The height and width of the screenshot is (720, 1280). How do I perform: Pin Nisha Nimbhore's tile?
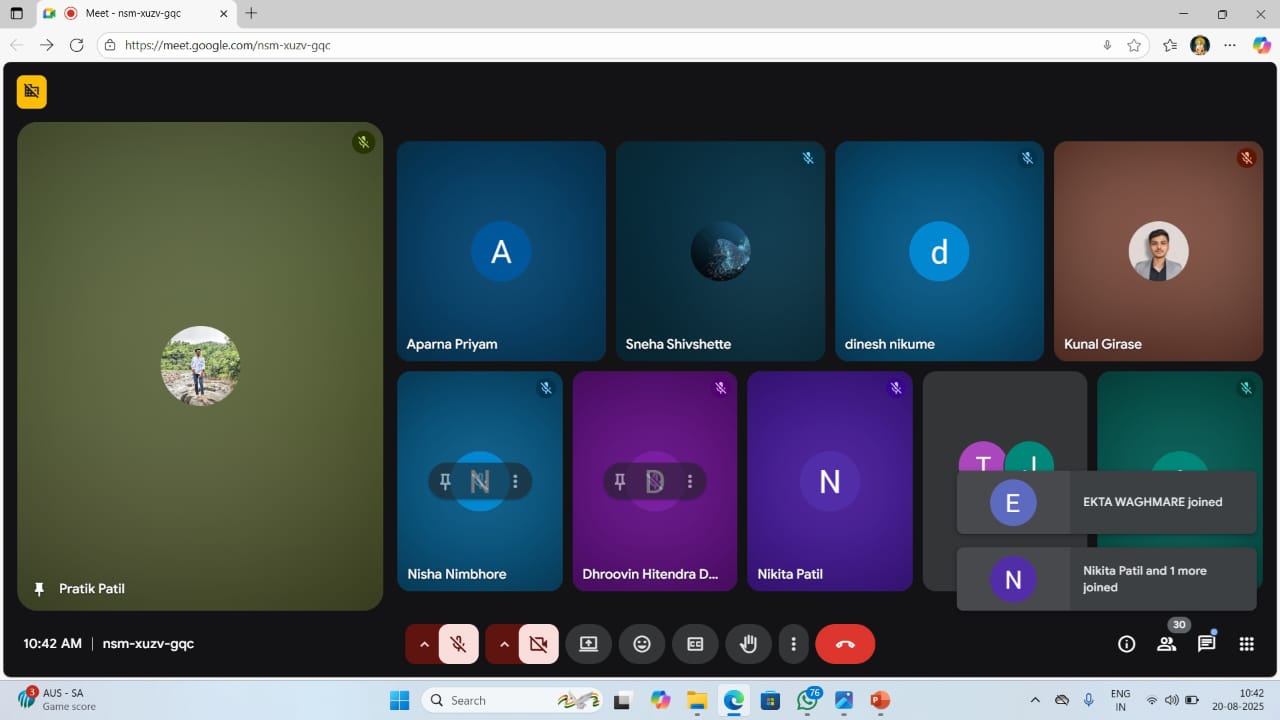446,482
